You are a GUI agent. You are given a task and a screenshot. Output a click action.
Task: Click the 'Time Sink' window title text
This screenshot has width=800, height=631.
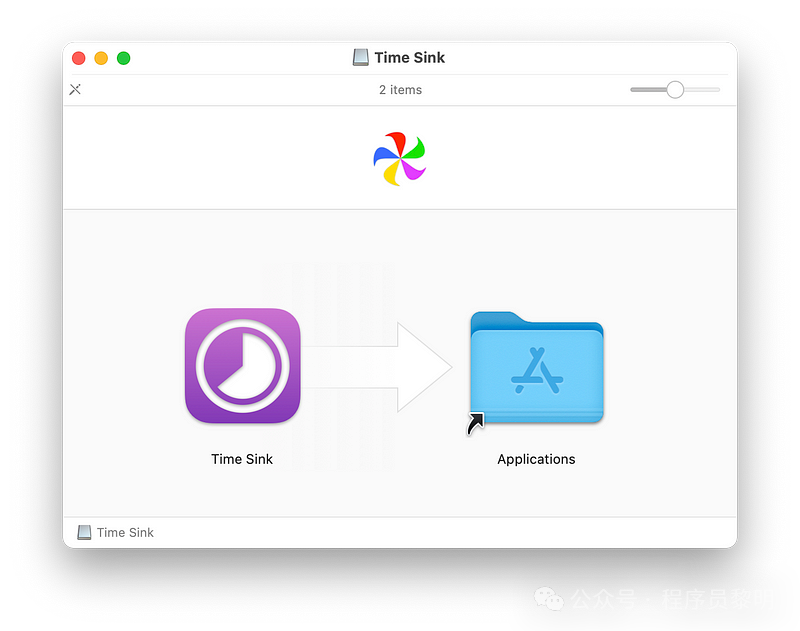(x=410, y=58)
